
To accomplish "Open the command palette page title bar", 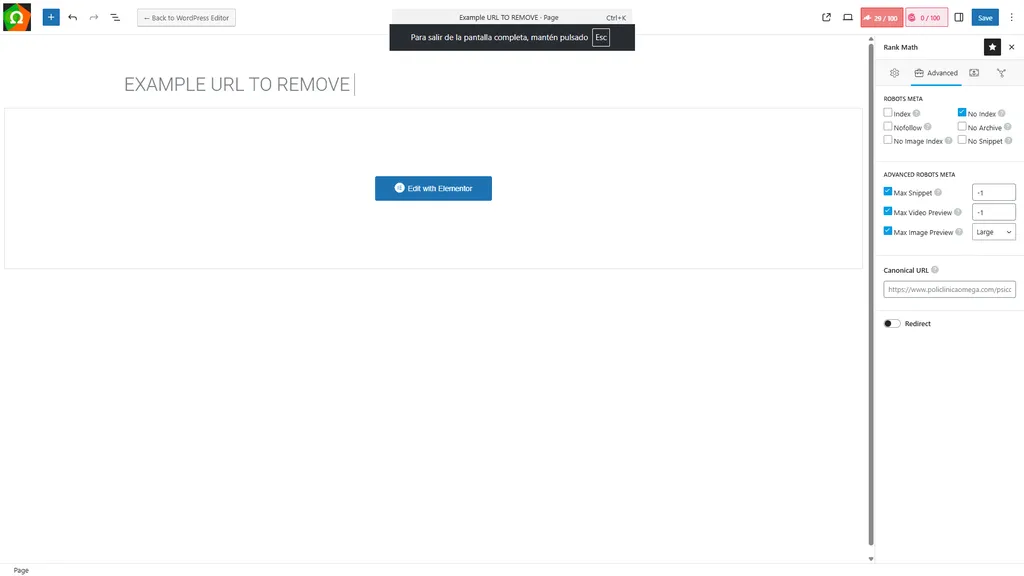I will pyautogui.click(x=511, y=18).
